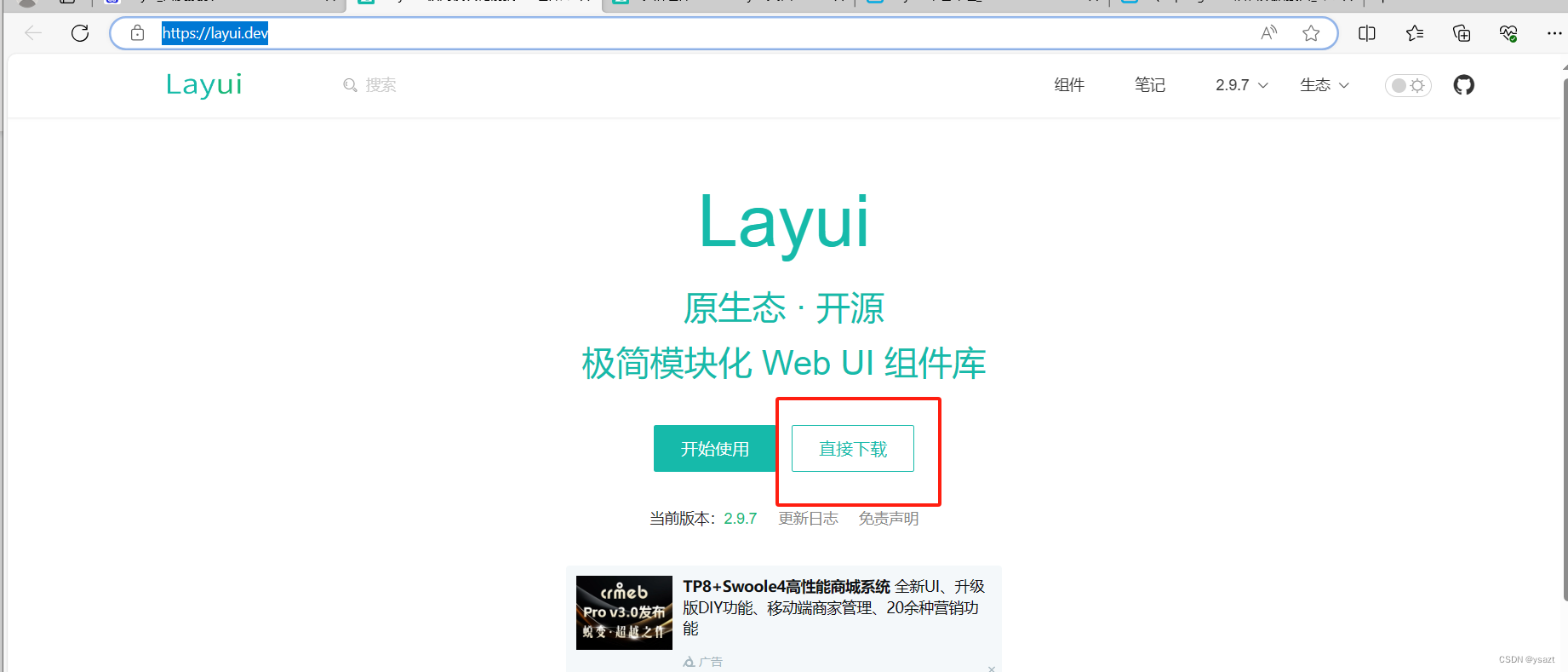The width and height of the screenshot is (1568, 672).
Task: Click the address bar URL https://layui.dev
Action: [x=215, y=33]
